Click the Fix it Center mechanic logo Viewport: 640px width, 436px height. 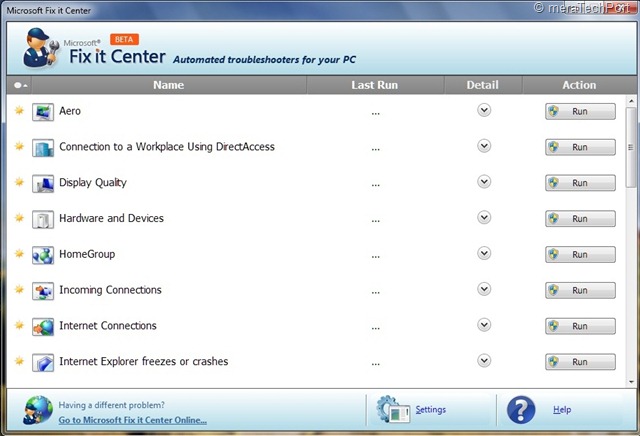click(x=41, y=48)
